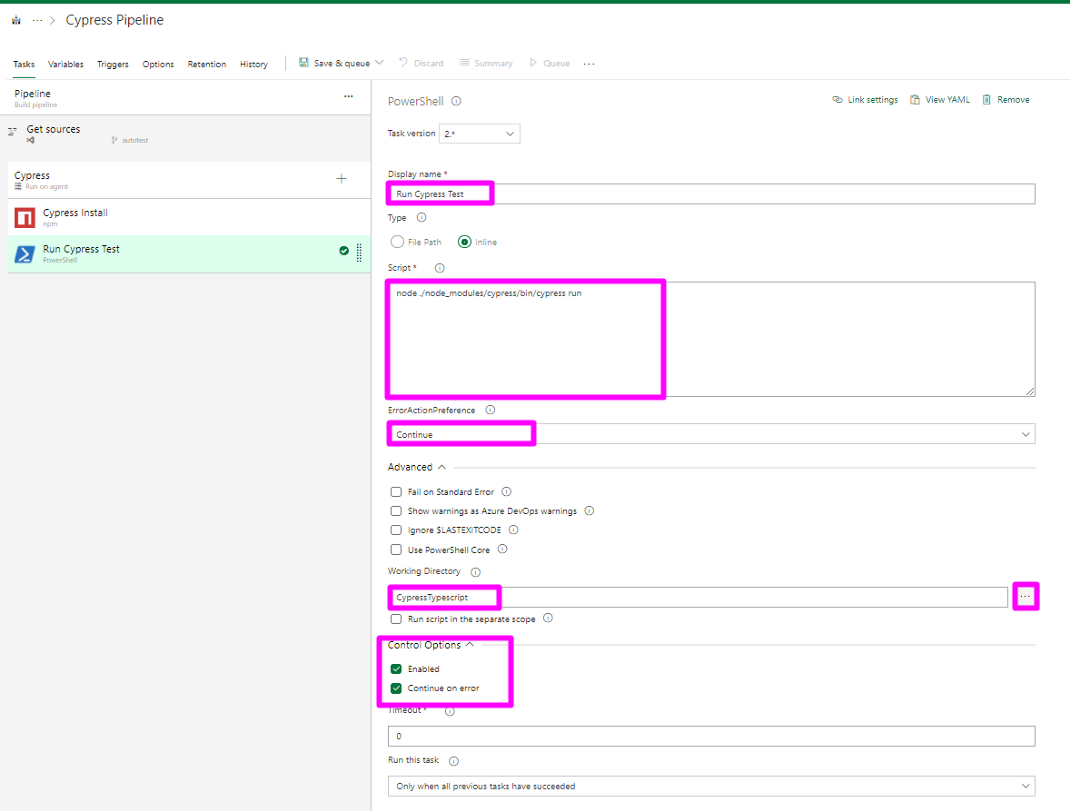Open the Triggers tab
The image size is (1070, 811).
pyautogui.click(x=113, y=64)
